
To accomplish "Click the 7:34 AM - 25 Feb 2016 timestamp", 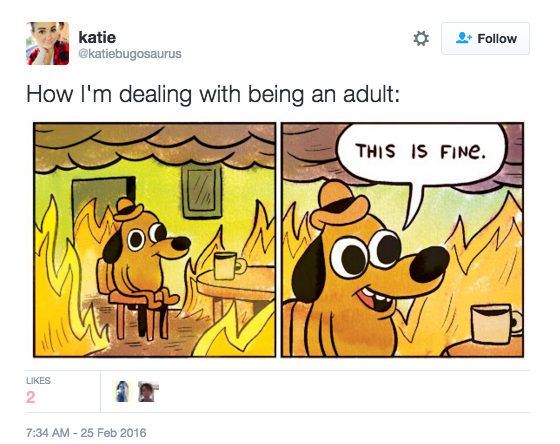I will click(86, 433).
